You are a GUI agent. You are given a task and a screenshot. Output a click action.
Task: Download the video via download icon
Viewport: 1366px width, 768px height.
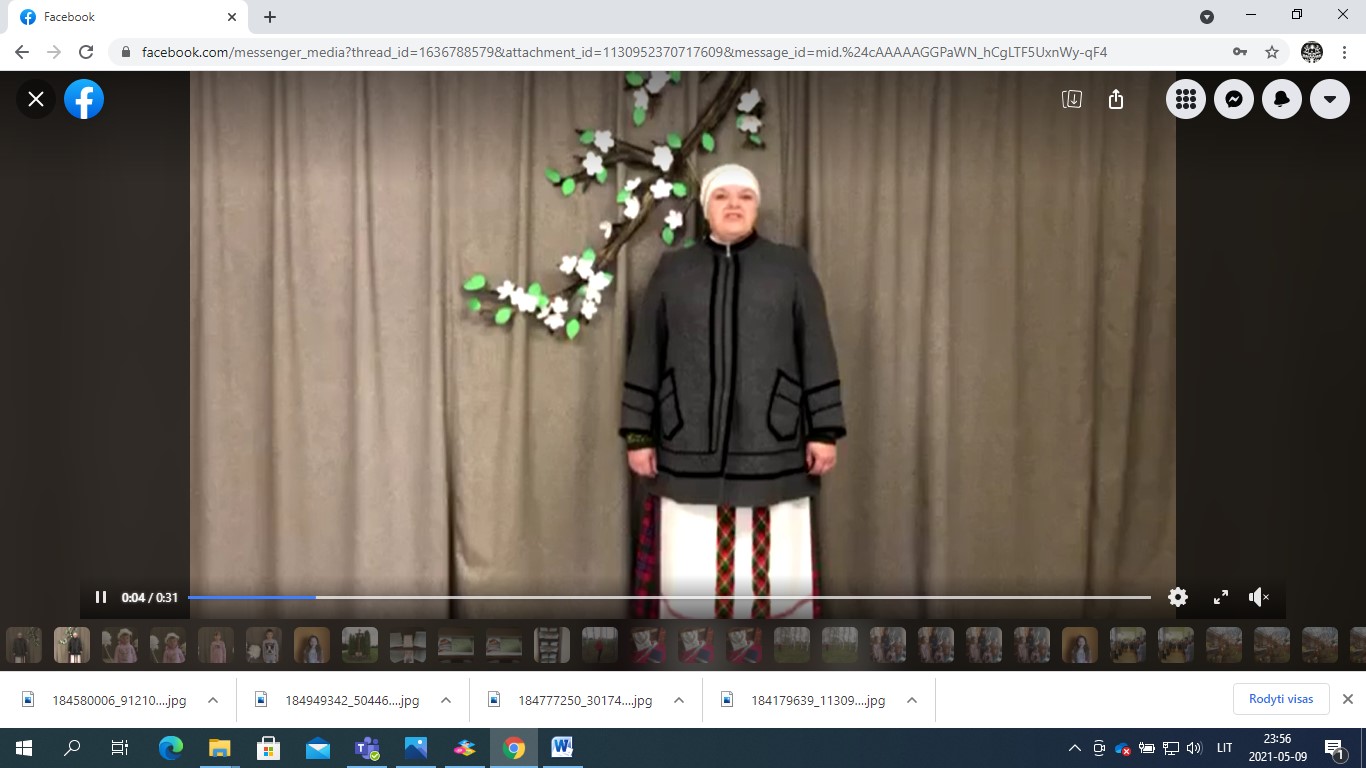(1072, 99)
